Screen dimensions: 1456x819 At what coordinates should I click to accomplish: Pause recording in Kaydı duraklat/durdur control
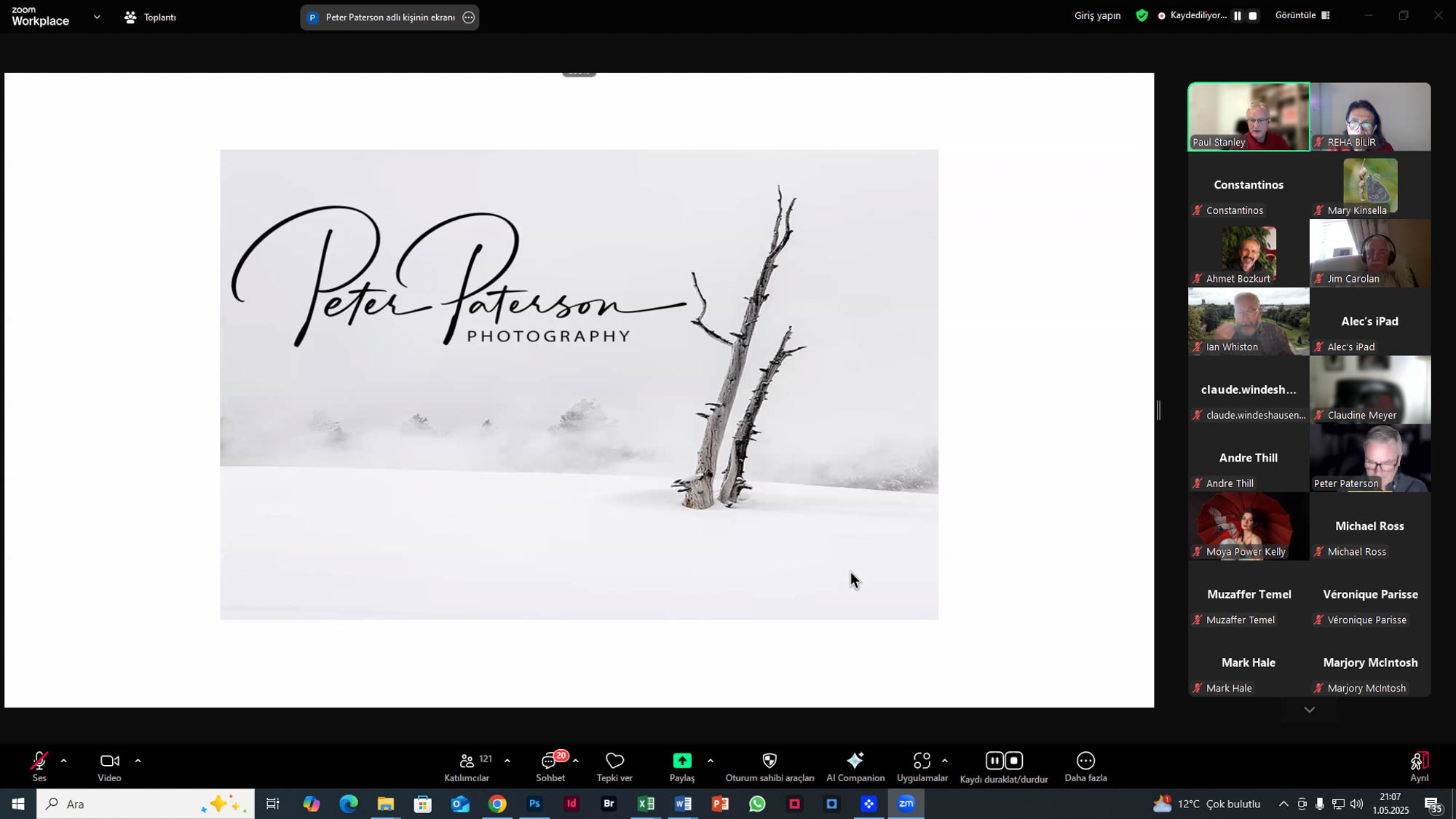[x=994, y=761]
